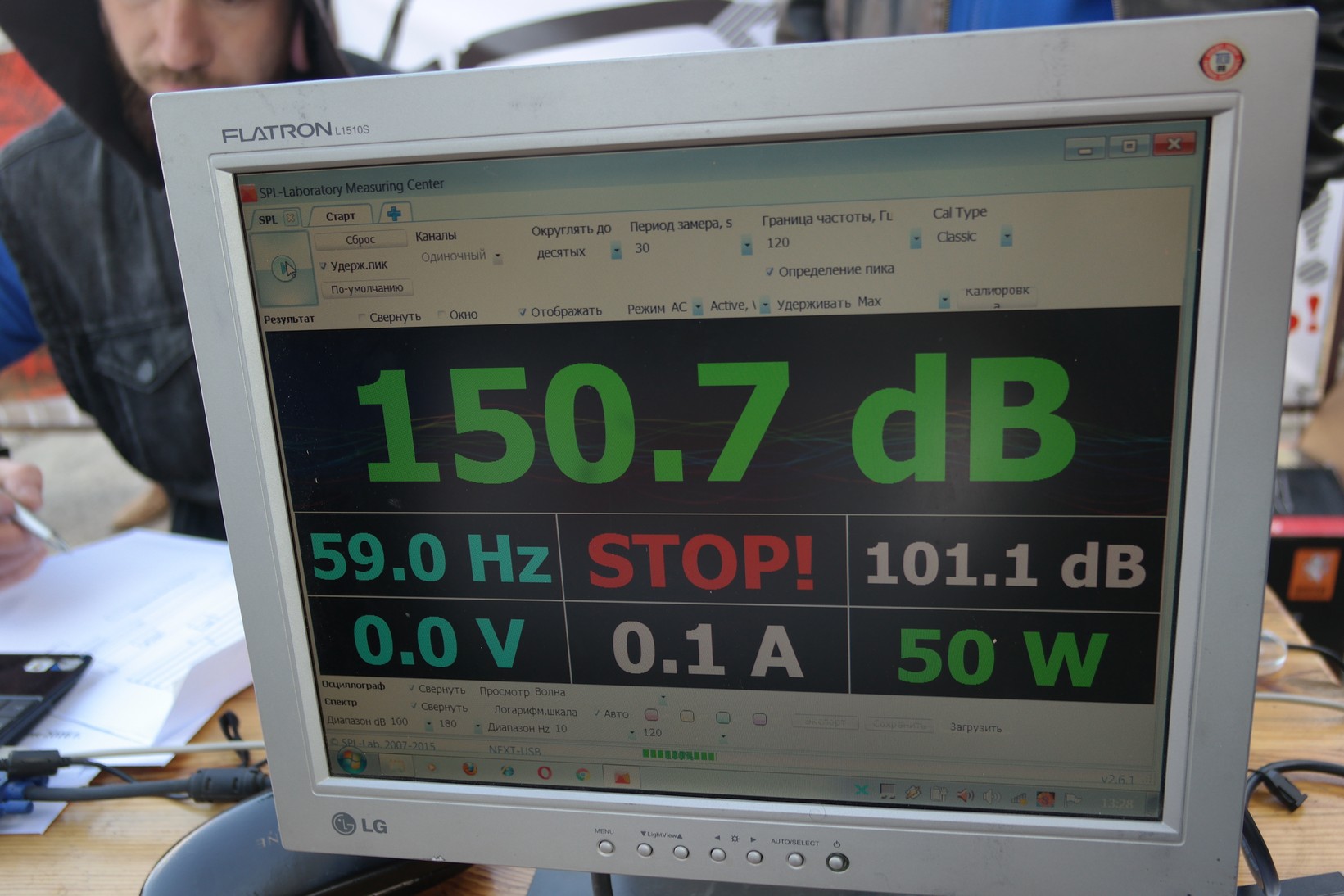1344x896 pixels.
Task: Open Firefox from the taskbar
Action: point(469,768)
